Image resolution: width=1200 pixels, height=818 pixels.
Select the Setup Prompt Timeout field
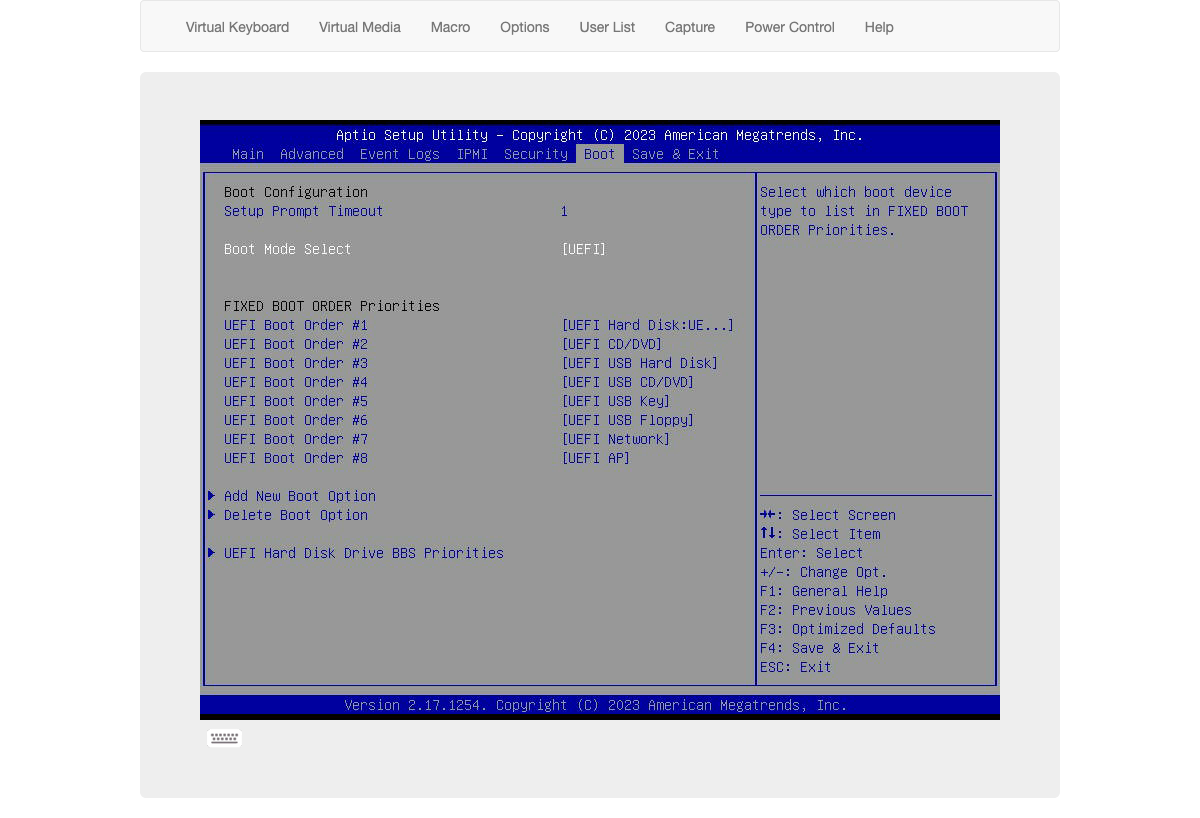point(303,211)
